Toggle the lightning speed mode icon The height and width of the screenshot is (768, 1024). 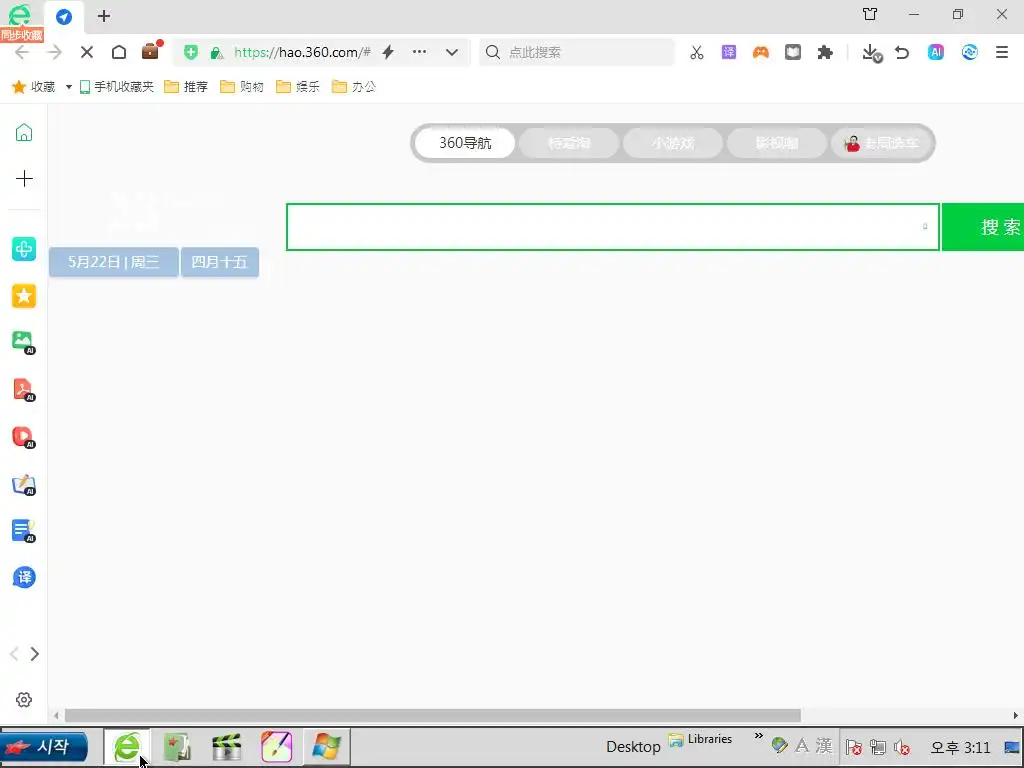[x=388, y=52]
